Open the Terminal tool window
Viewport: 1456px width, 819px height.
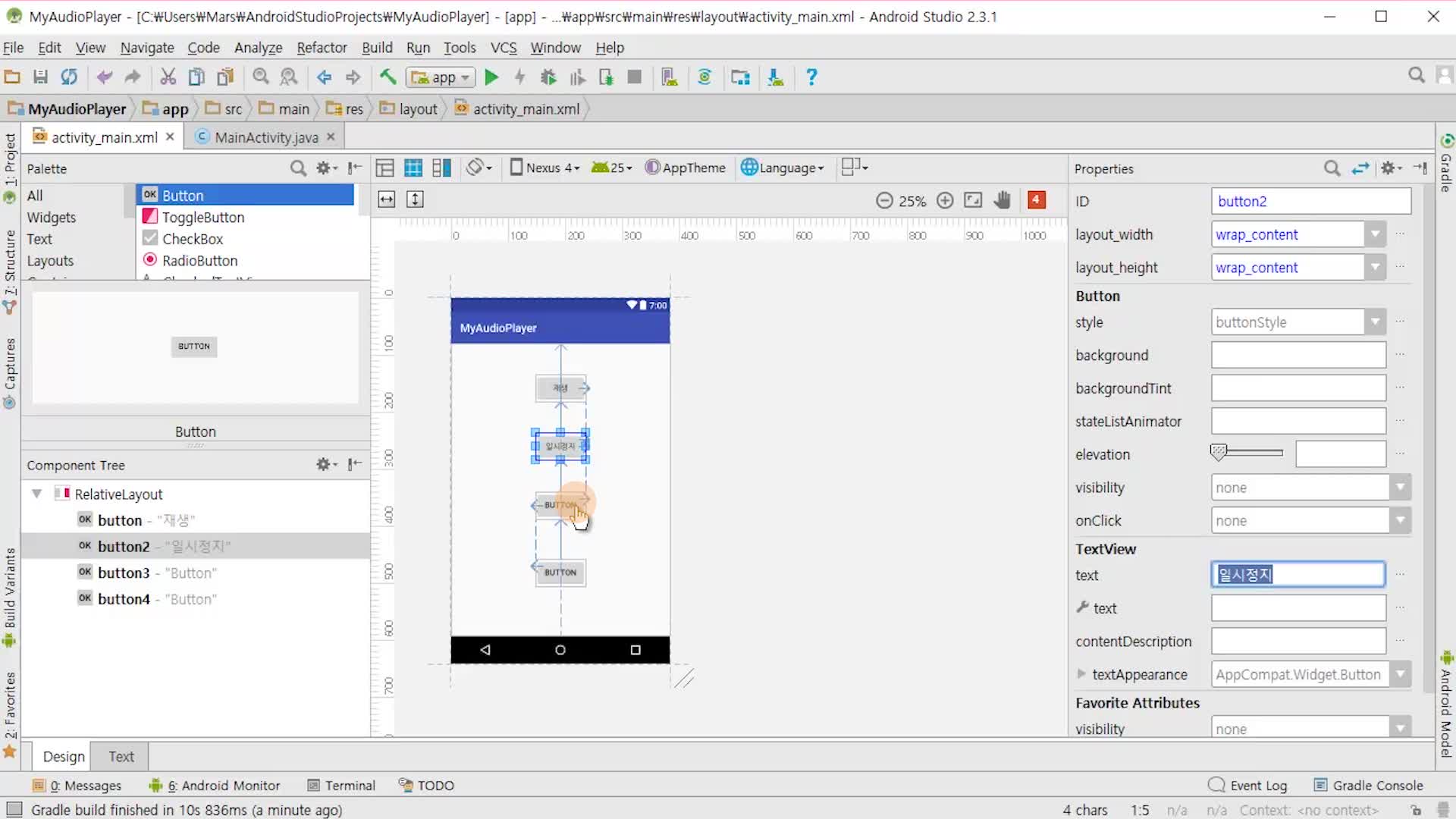tap(341, 786)
